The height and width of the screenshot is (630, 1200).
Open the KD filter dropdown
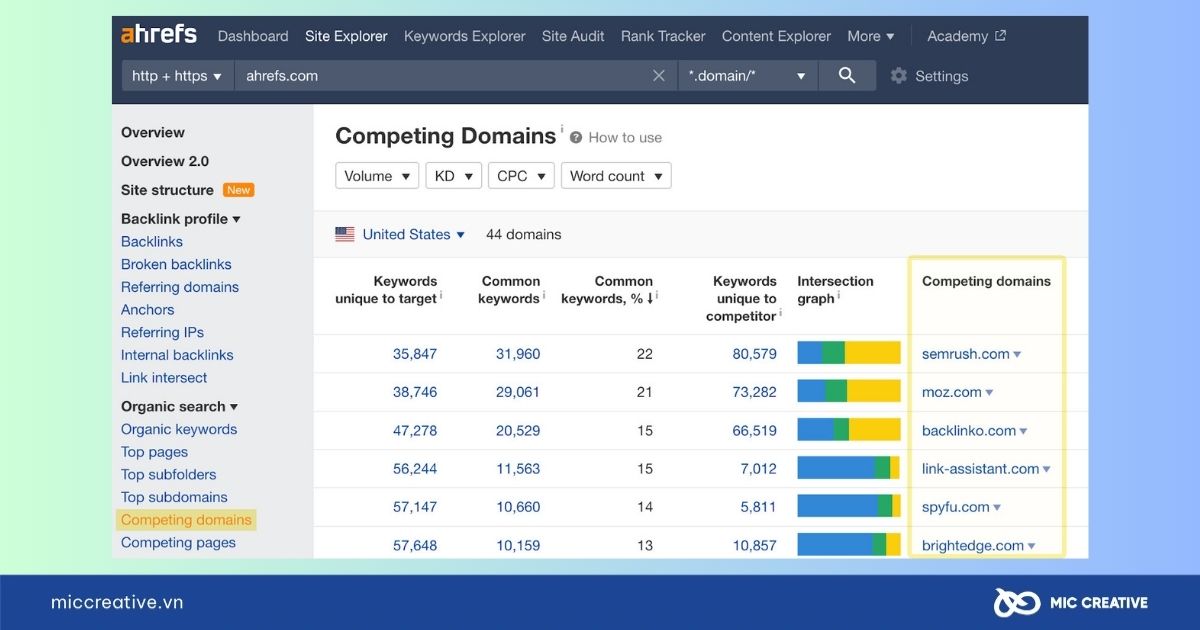tap(454, 176)
